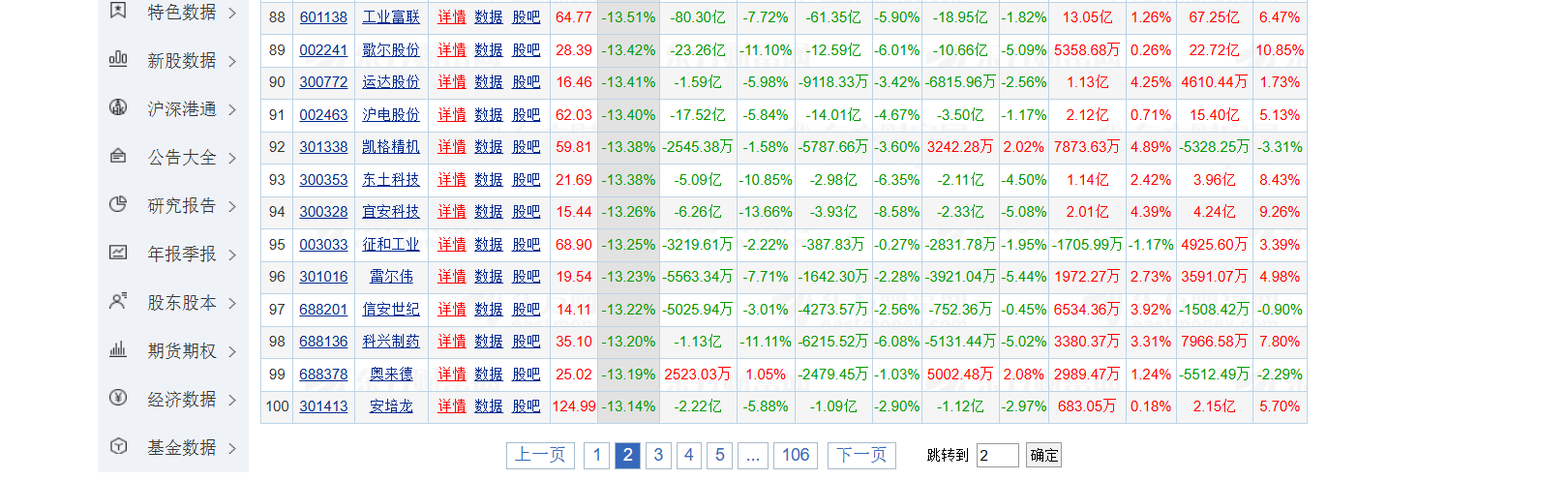1568x480 pixels.
Task: Click the 特色数据 sidebar icon
Action: point(118,11)
